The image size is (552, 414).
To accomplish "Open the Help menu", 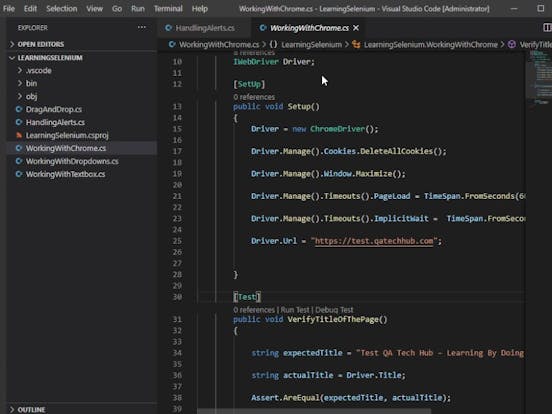I will [200, 8].
